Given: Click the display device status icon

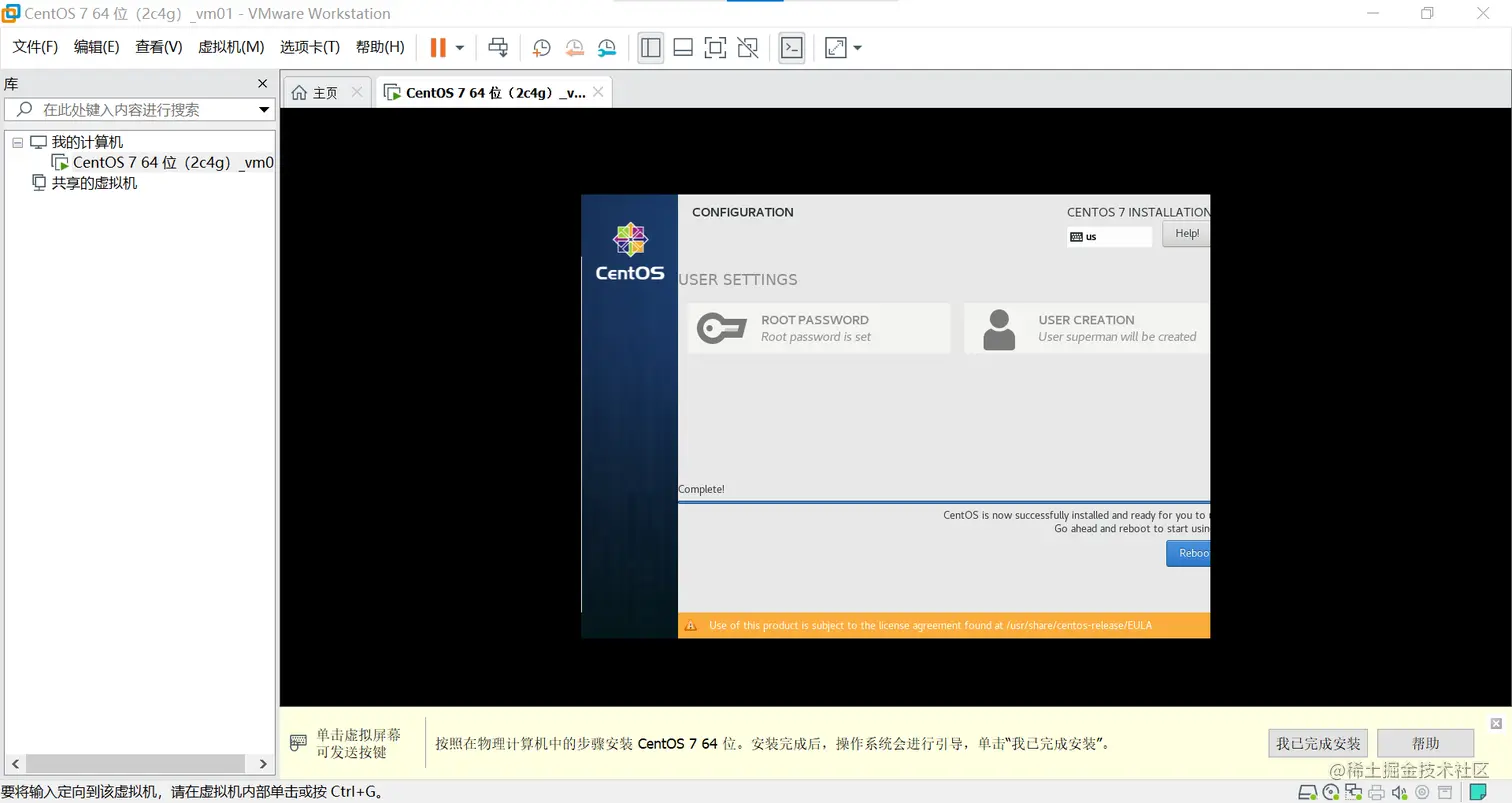Looking at the screenshot, I should coord(1444,793).
